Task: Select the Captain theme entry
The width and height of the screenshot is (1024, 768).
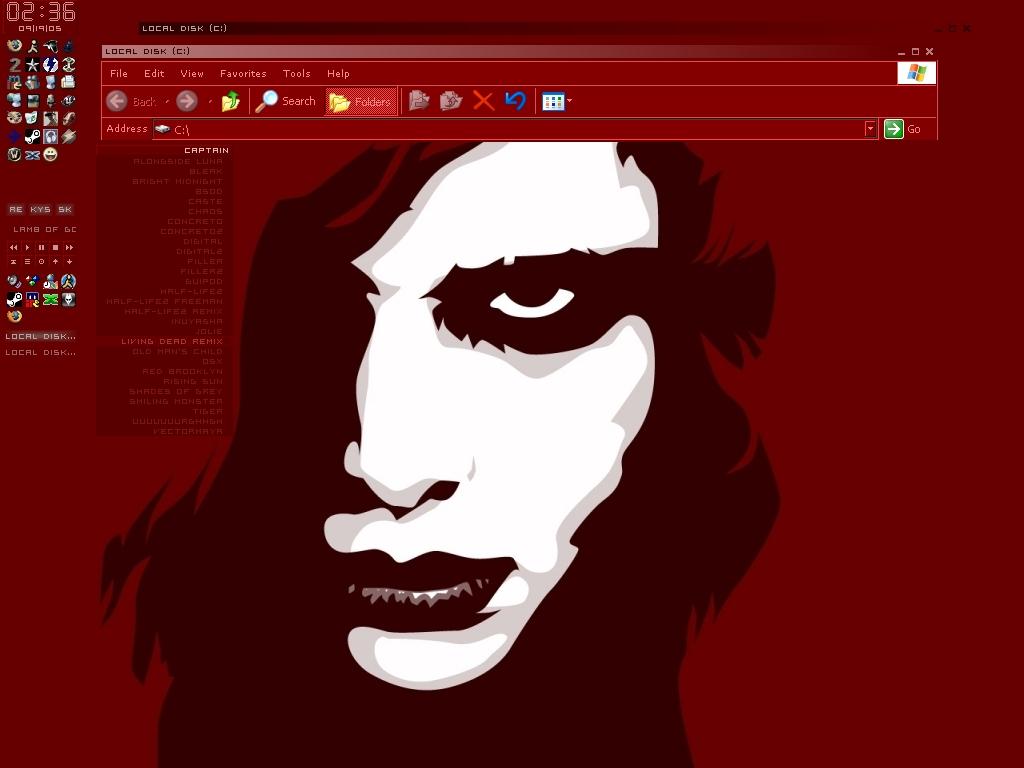Action: click(x=206, y=150)
